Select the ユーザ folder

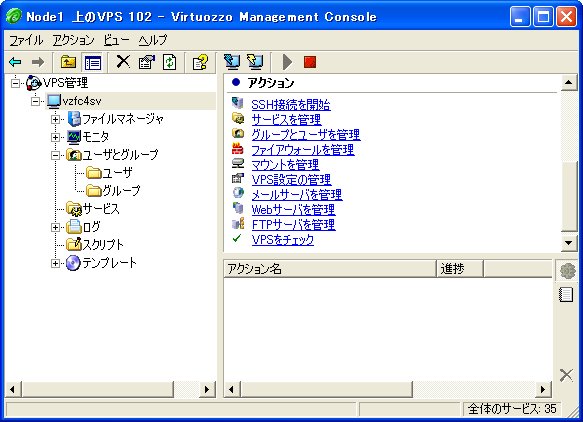pyautogui.click(x=117, y=173)
